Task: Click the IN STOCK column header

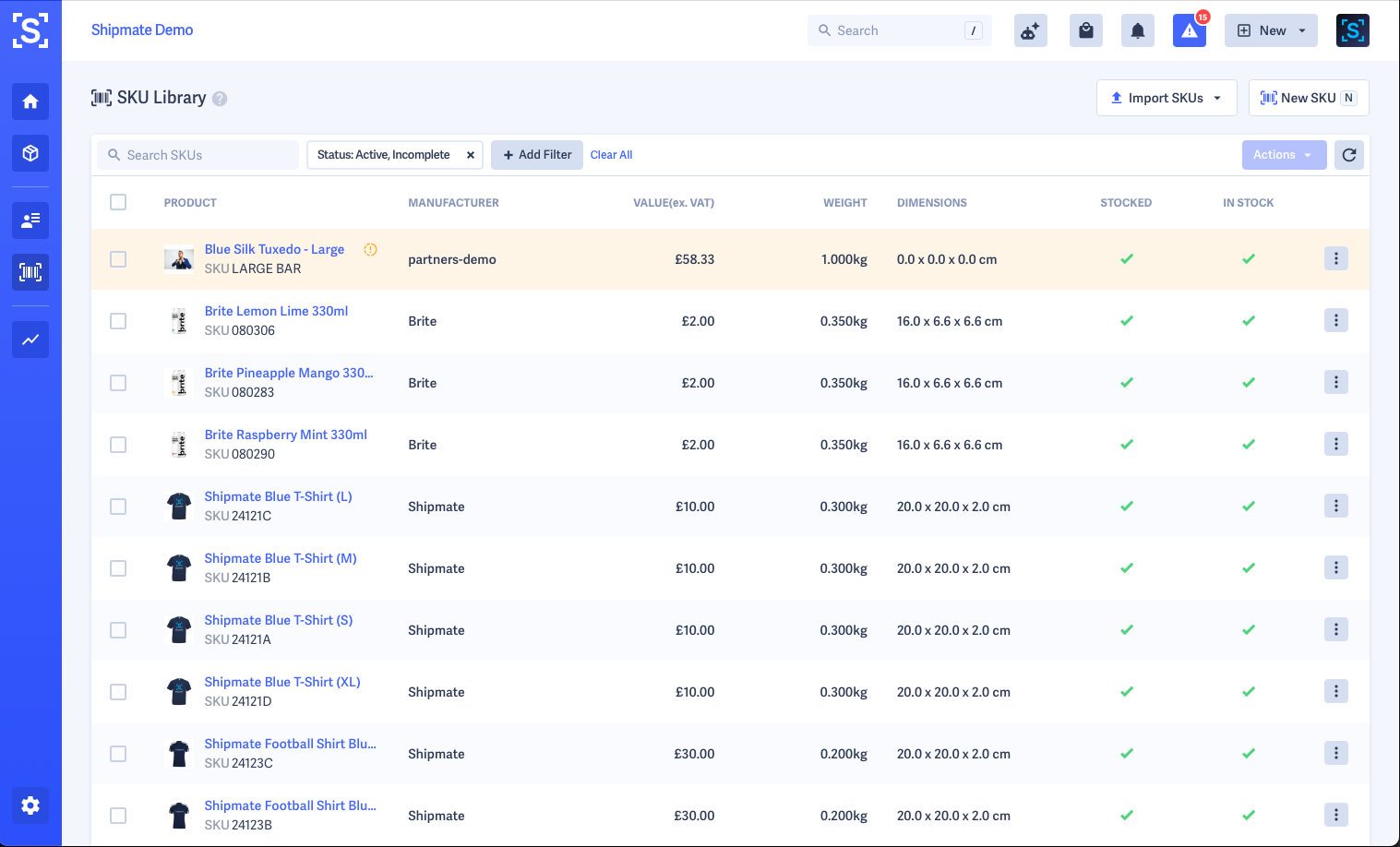Action: (1249, 203)
